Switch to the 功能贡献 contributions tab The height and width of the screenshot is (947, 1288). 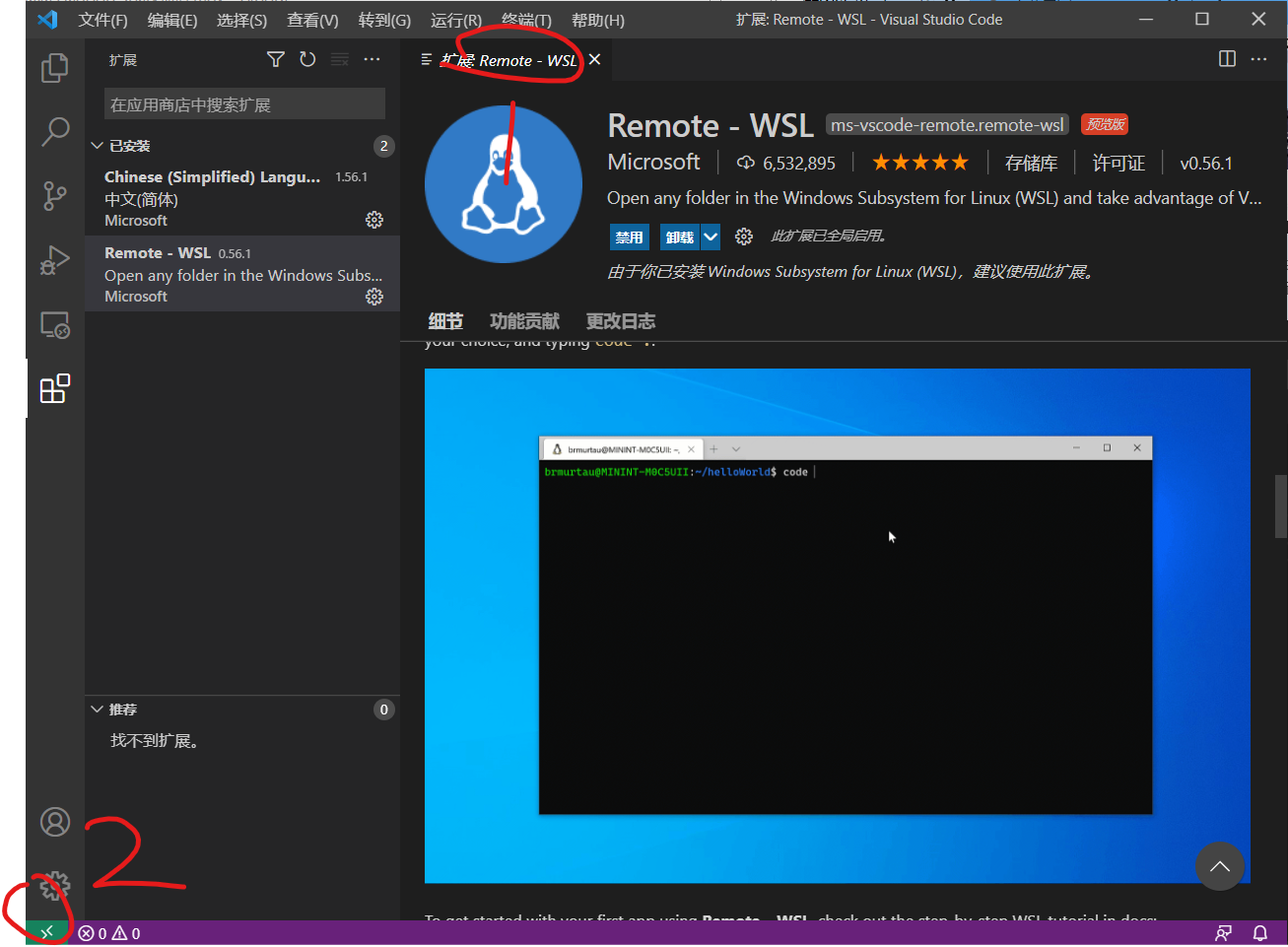[x=524, y=321]
